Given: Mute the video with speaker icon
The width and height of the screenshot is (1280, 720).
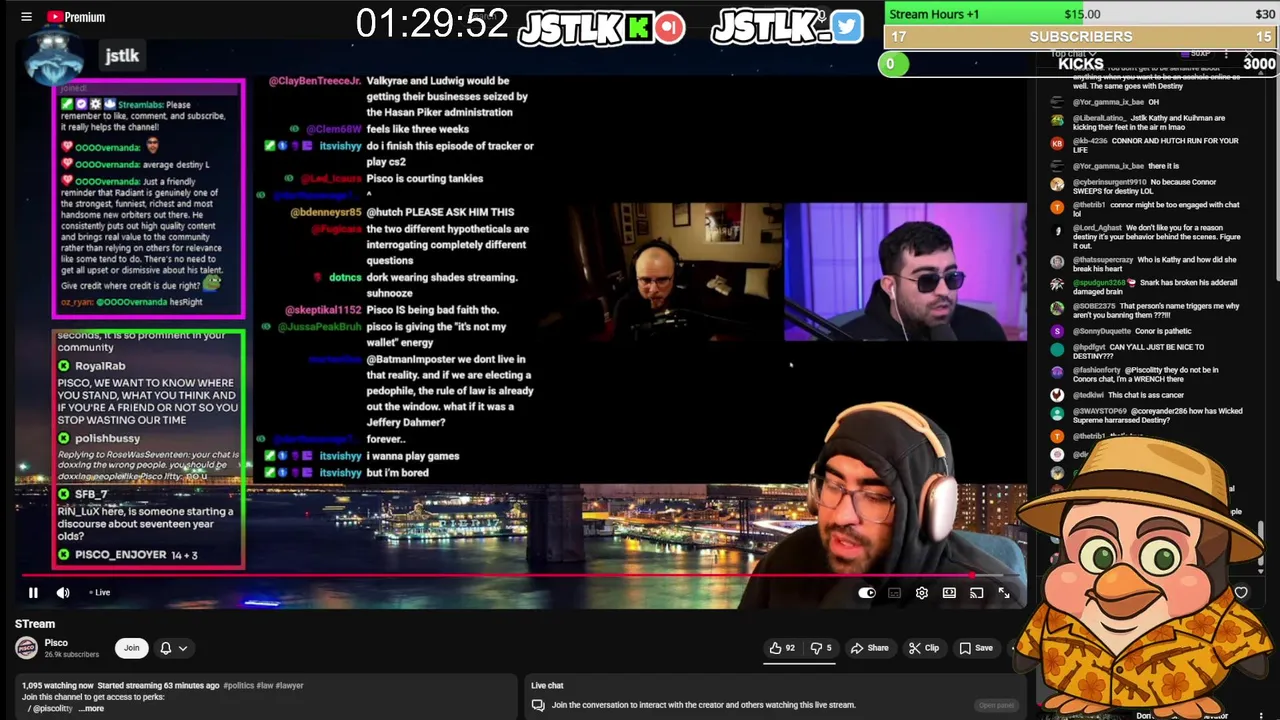Looking at the screenshot, I should [63, 593].
